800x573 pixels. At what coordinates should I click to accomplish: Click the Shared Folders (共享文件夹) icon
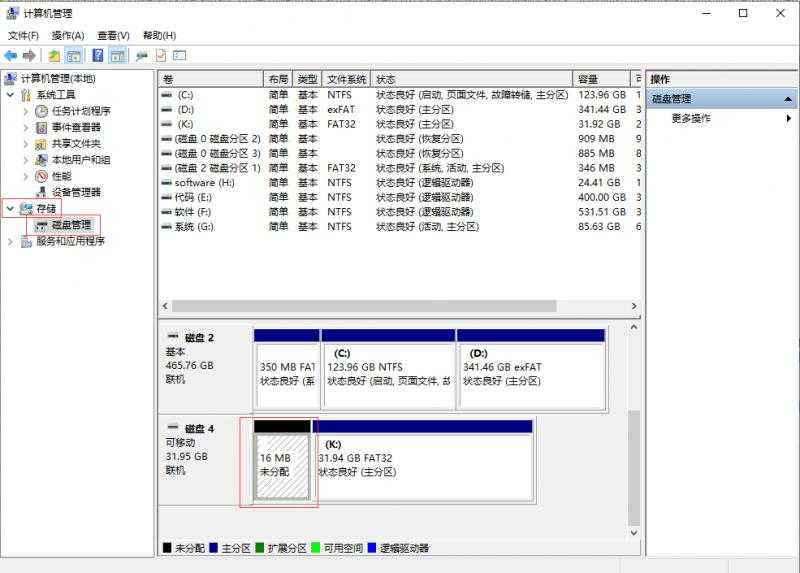click(x=41, y=144)
